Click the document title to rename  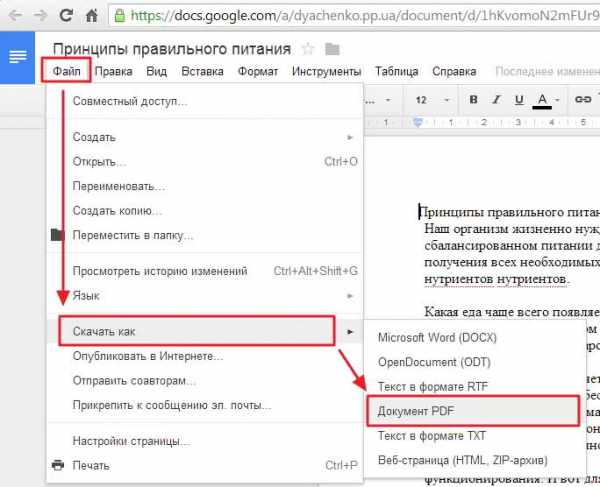click(172, 49)
